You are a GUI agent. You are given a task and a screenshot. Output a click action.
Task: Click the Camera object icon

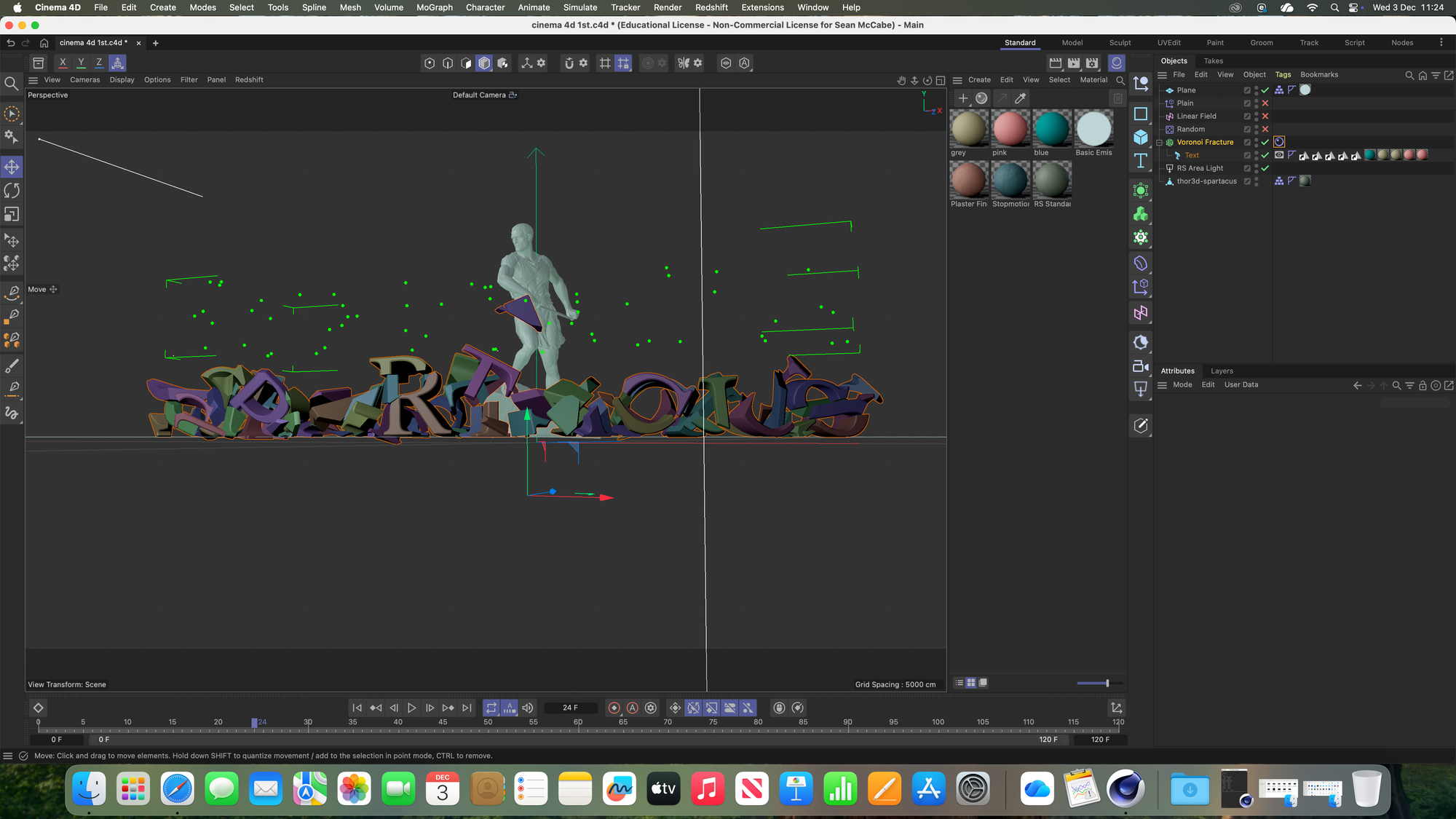[1141, 366]
